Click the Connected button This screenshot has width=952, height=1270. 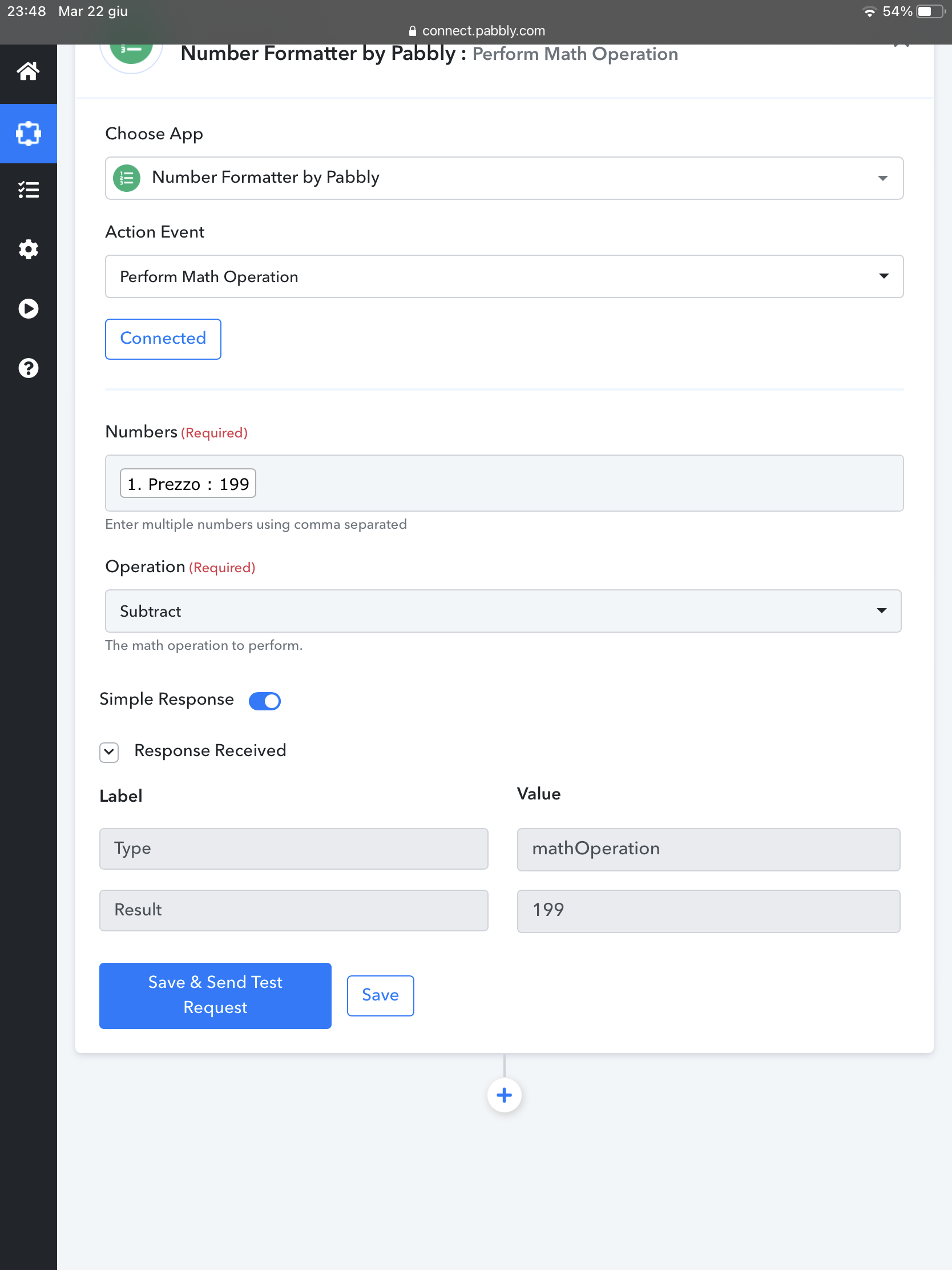click(163, 339)
